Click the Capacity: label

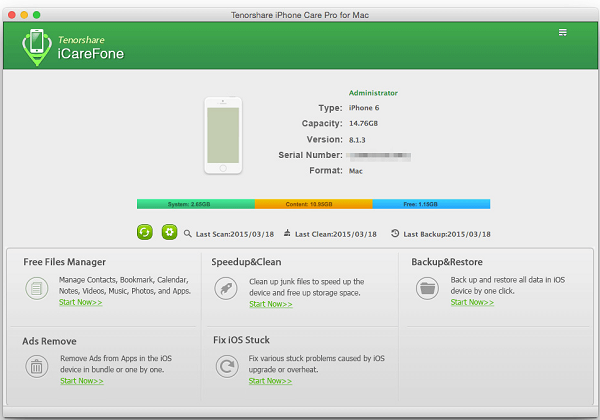pyautogui.click(x=322, y=124)
